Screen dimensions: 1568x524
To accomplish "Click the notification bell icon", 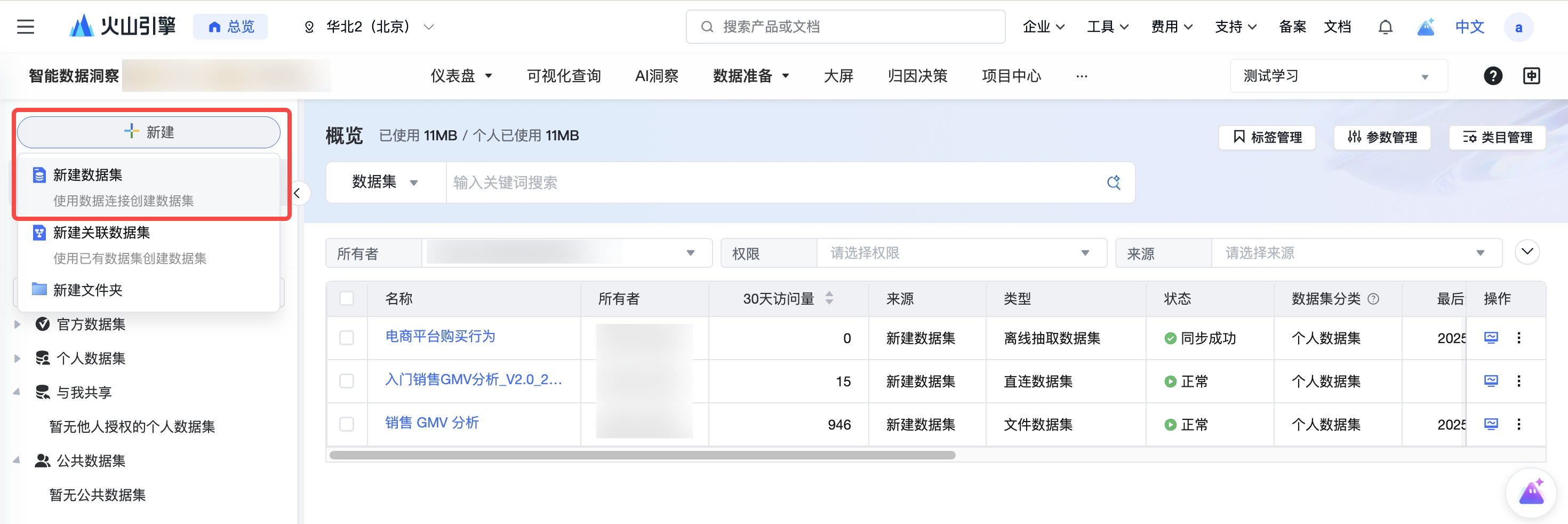I will point(1385,27).
